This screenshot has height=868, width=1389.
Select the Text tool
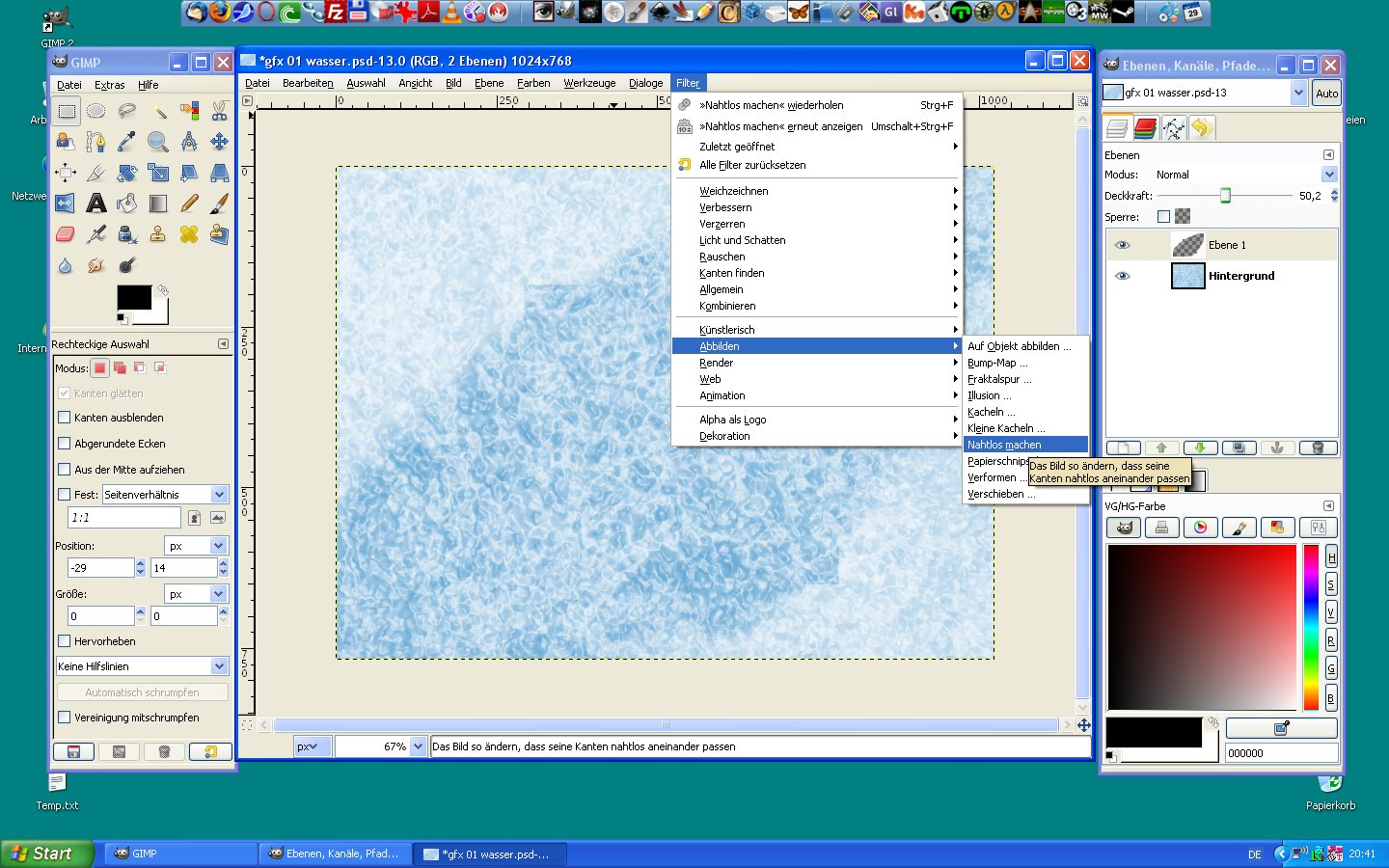tap(95, 203)
